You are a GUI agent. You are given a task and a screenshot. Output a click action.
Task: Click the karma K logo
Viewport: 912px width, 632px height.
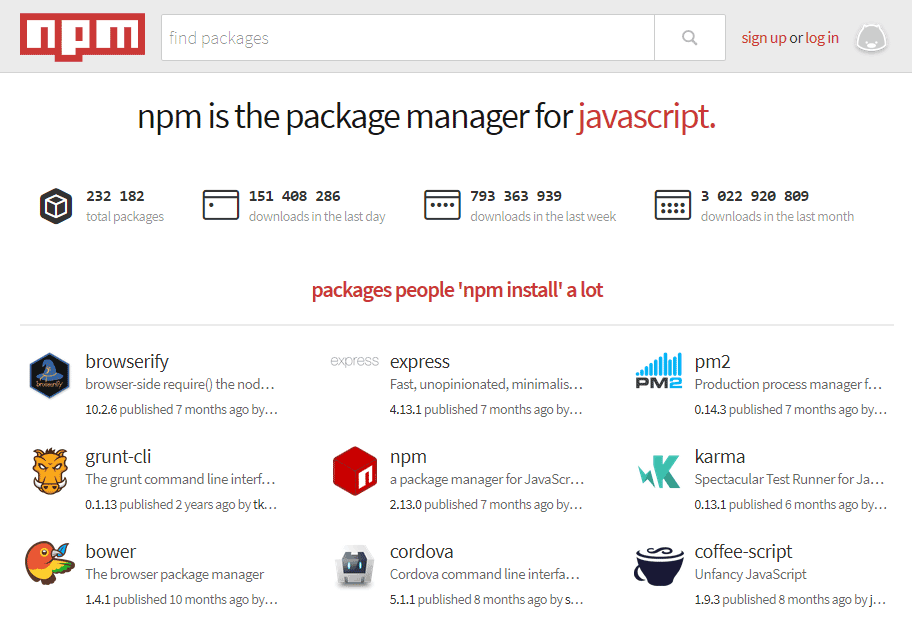(659, 471)
